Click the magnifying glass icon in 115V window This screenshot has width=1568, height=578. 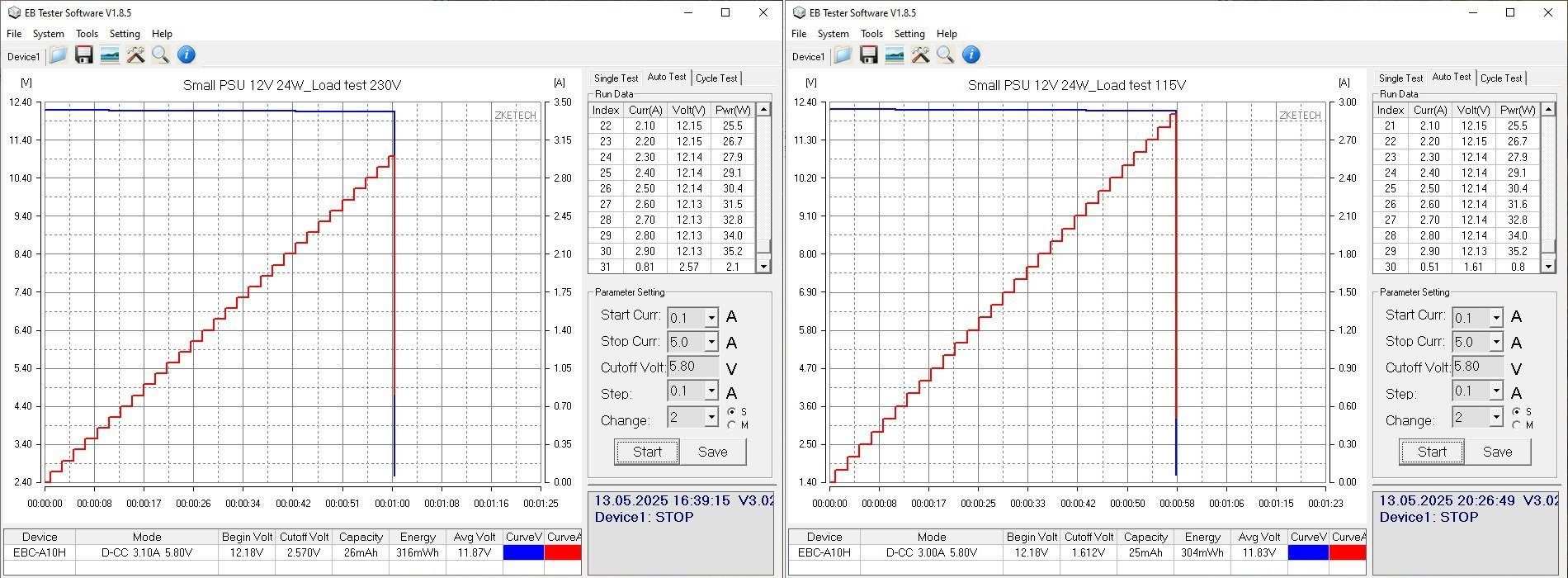(946, 55)
